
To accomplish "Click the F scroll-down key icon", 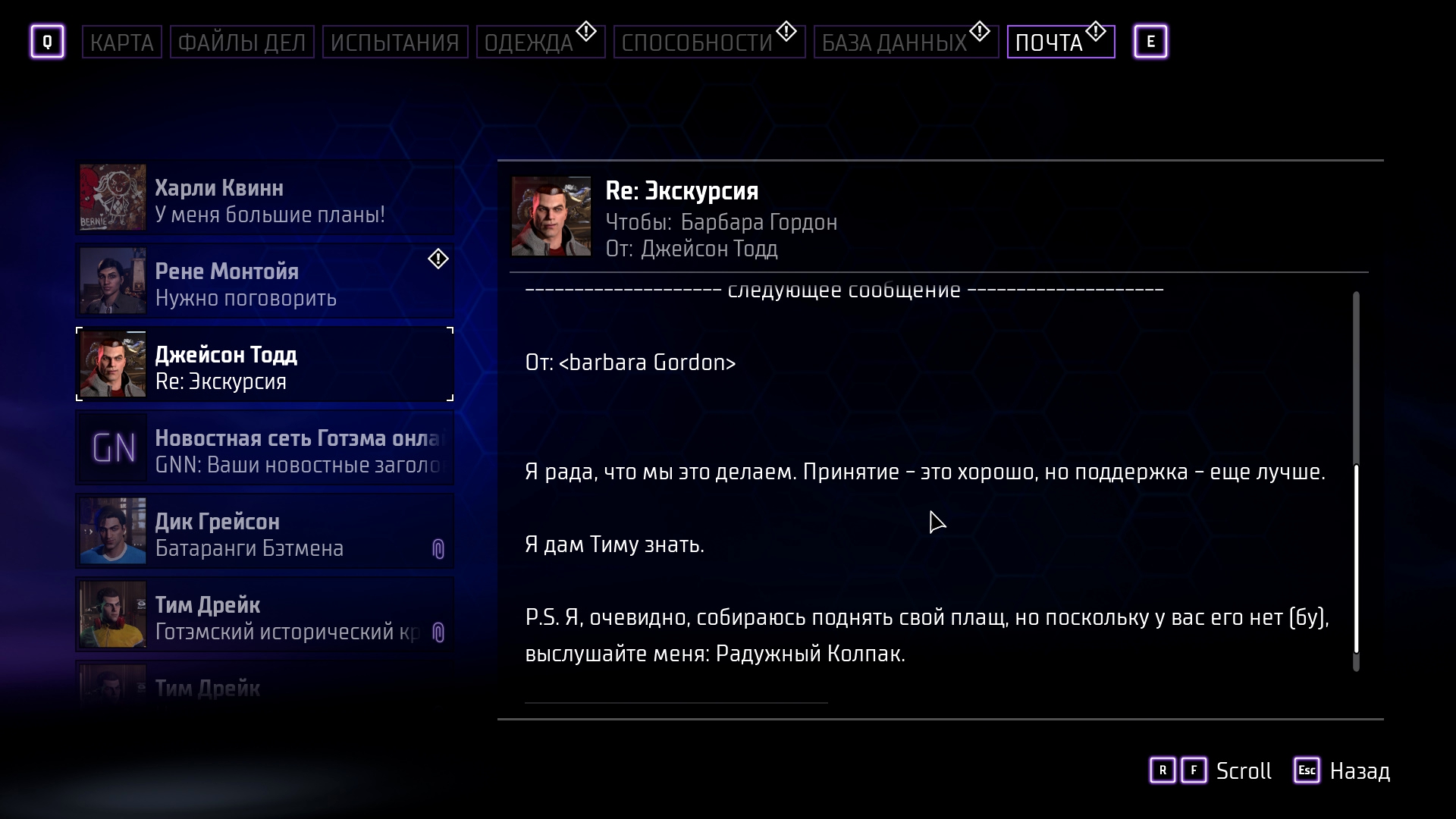I will click(x=1194, y=770).
